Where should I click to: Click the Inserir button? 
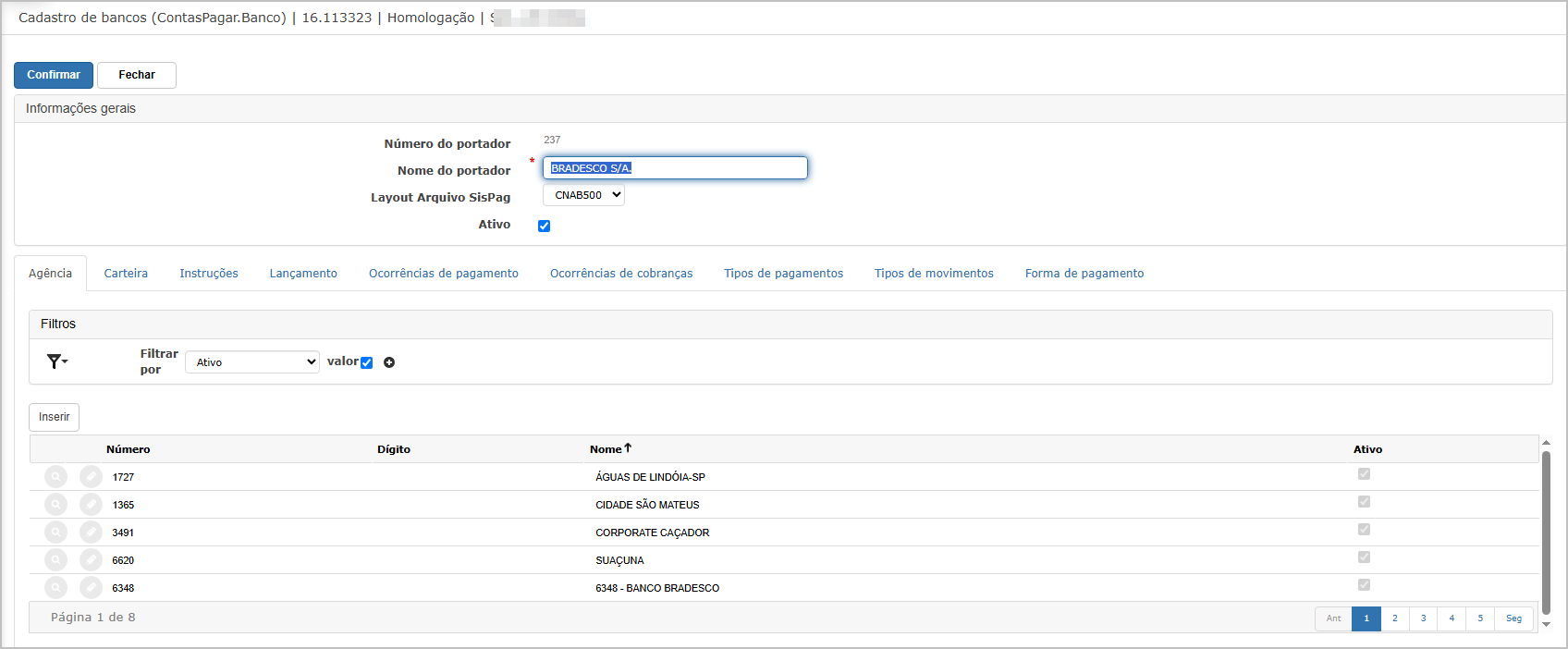(55, 417)
